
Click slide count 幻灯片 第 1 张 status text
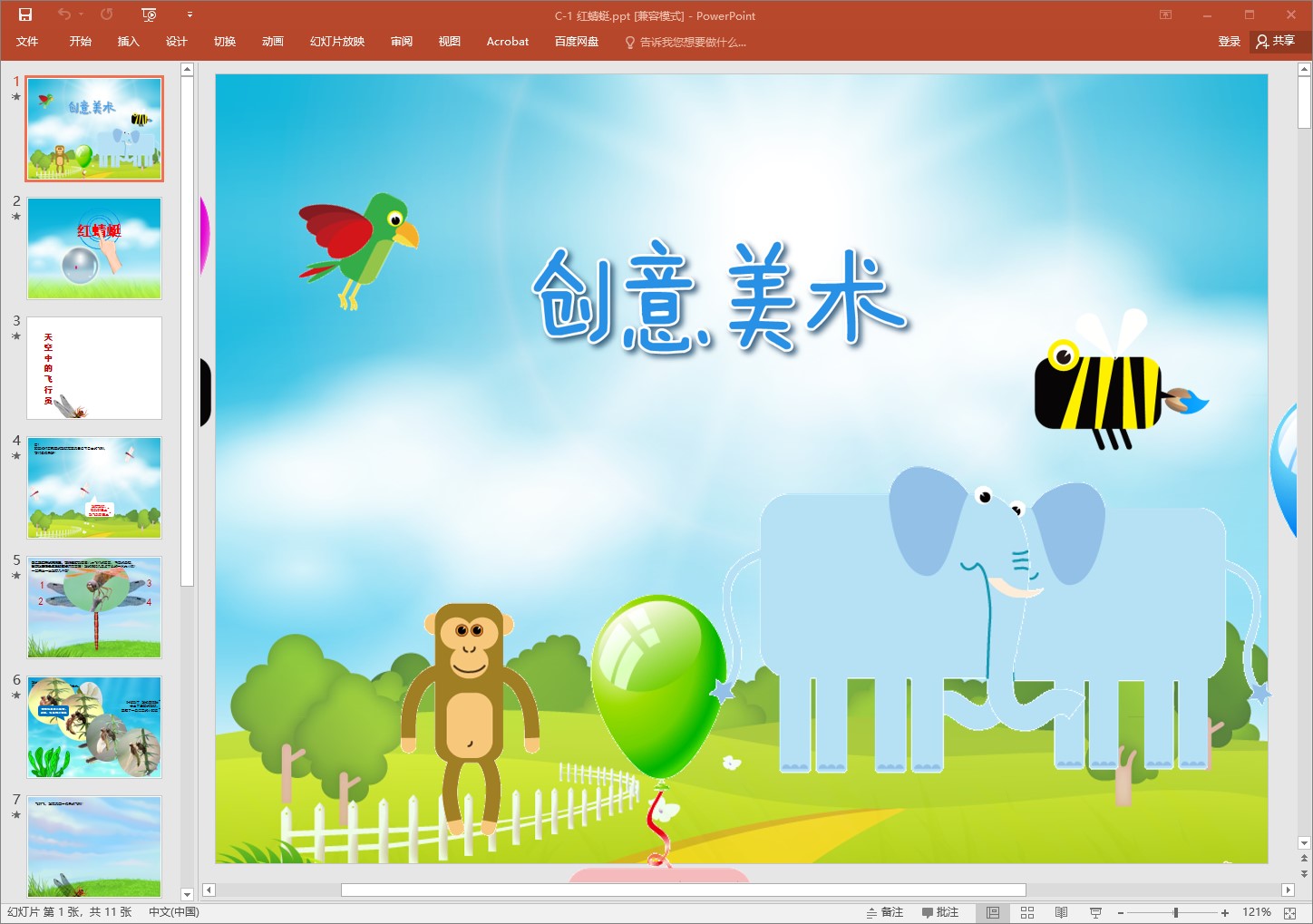(x=70, y=912)
